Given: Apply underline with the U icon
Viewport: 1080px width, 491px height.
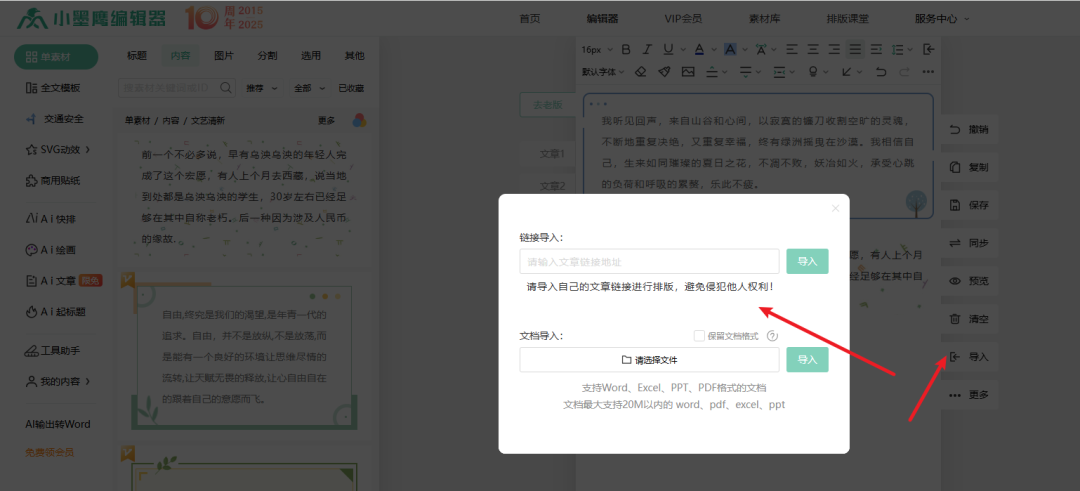Looking at the screenshot, I should tap(667, 50).
